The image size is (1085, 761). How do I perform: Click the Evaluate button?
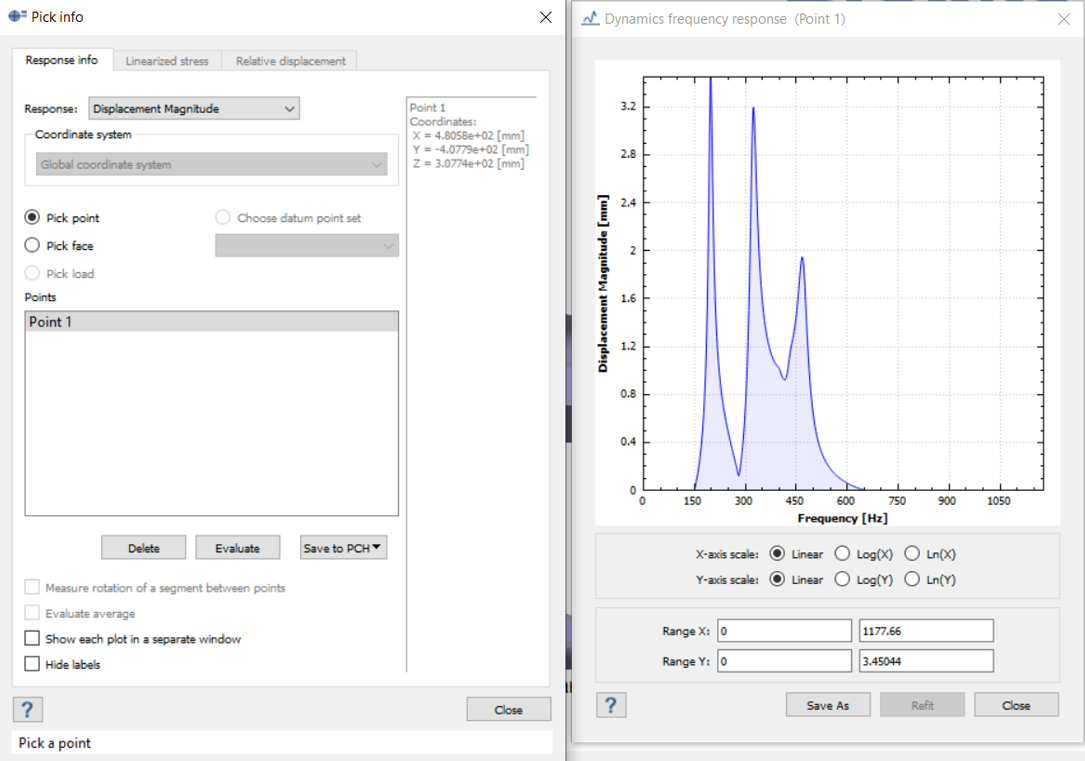pos(237,547)
